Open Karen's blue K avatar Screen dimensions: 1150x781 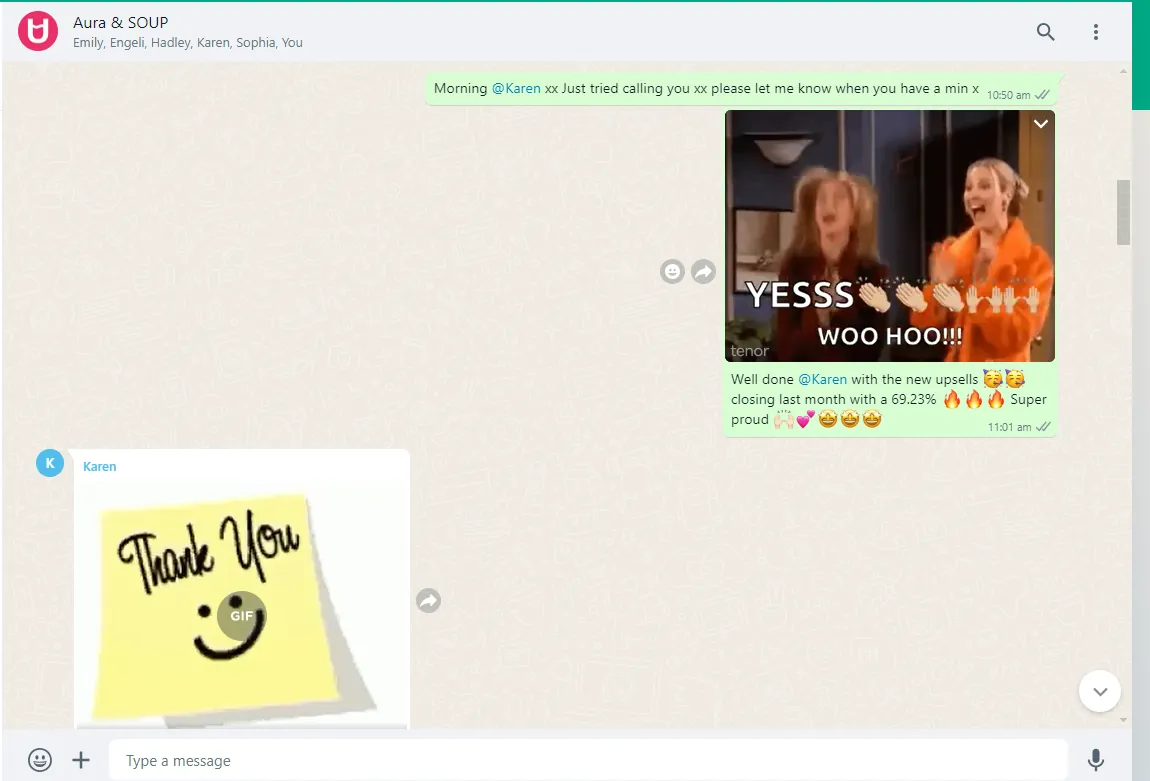pyautogui.click(x=50, y=463)
